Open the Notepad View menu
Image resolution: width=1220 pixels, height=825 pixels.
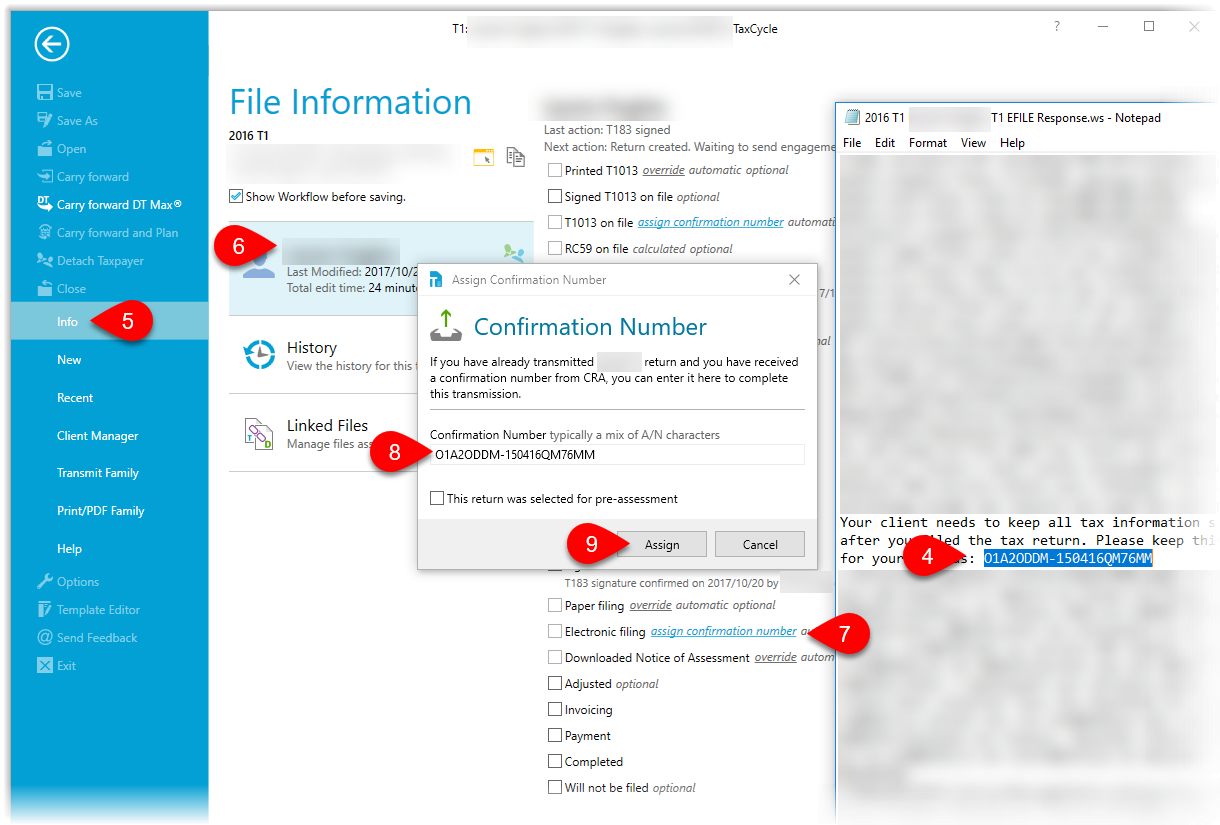coord(974,143)
